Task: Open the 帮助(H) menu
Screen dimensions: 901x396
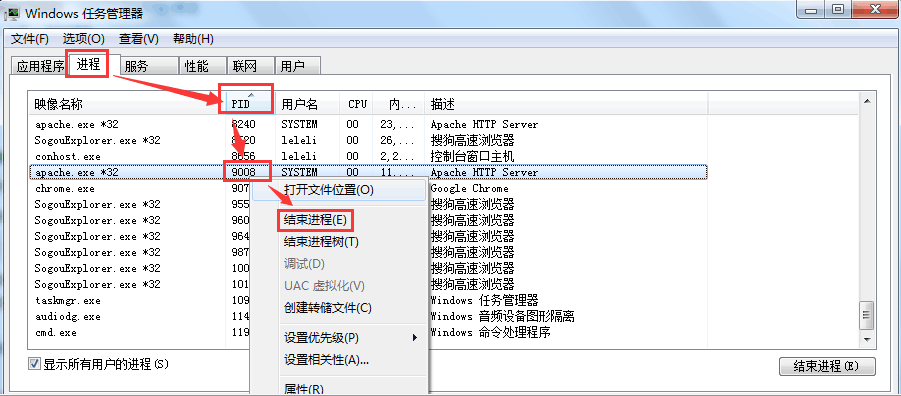Action: (x=193, y=39)
